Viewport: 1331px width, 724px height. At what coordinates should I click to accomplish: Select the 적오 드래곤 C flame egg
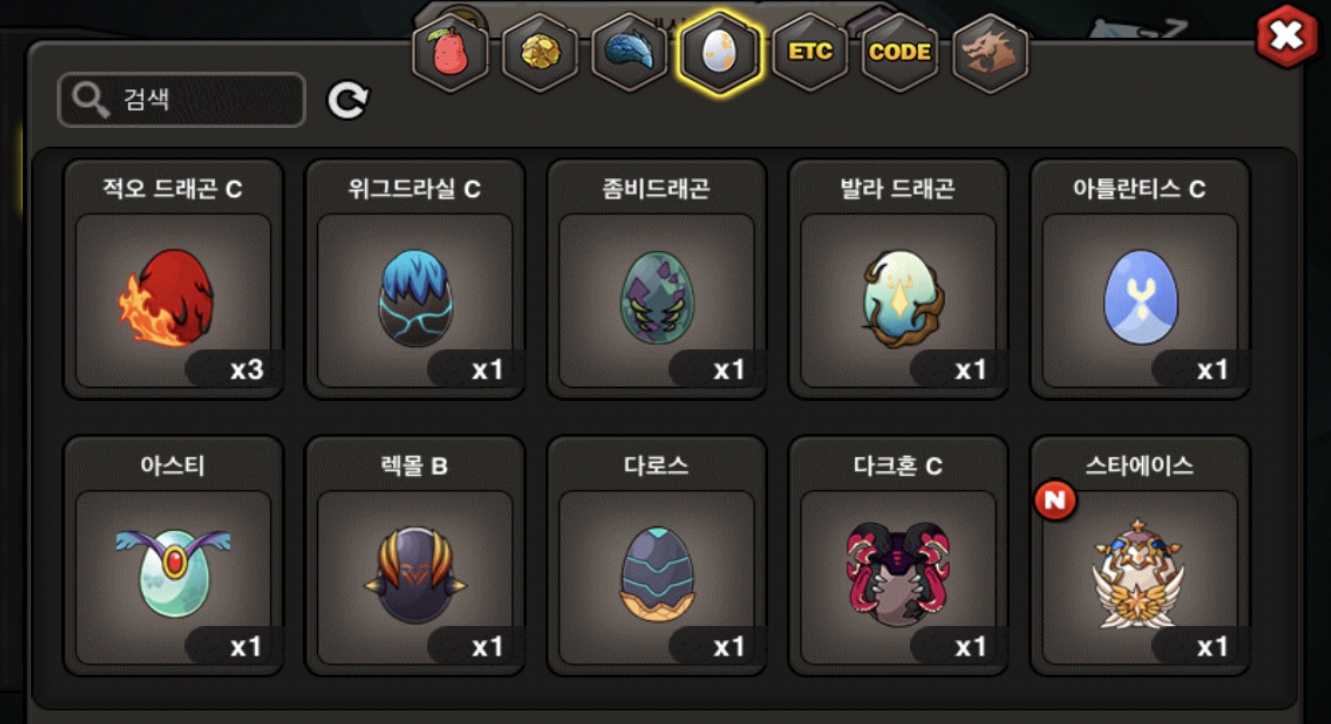tap(173, 279)
